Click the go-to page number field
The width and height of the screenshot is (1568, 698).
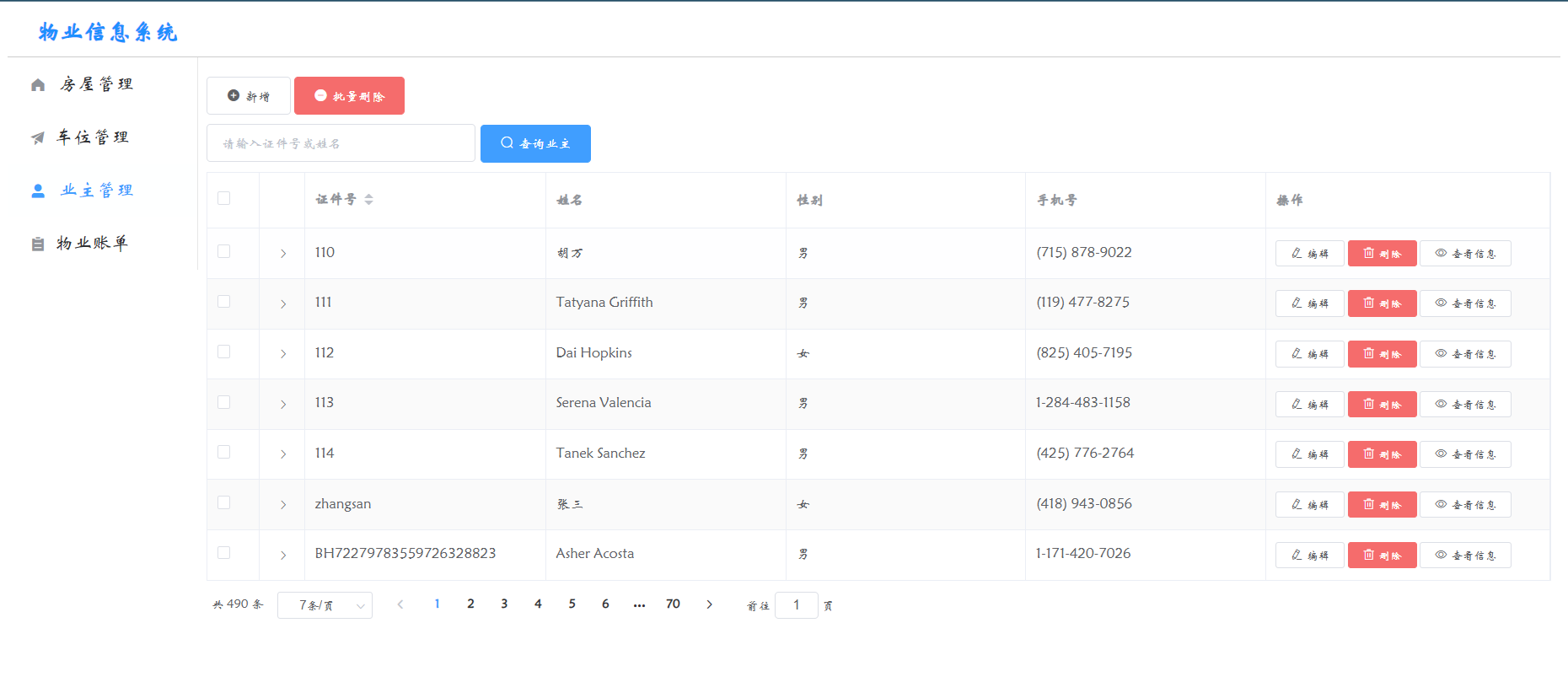[796, 605]
